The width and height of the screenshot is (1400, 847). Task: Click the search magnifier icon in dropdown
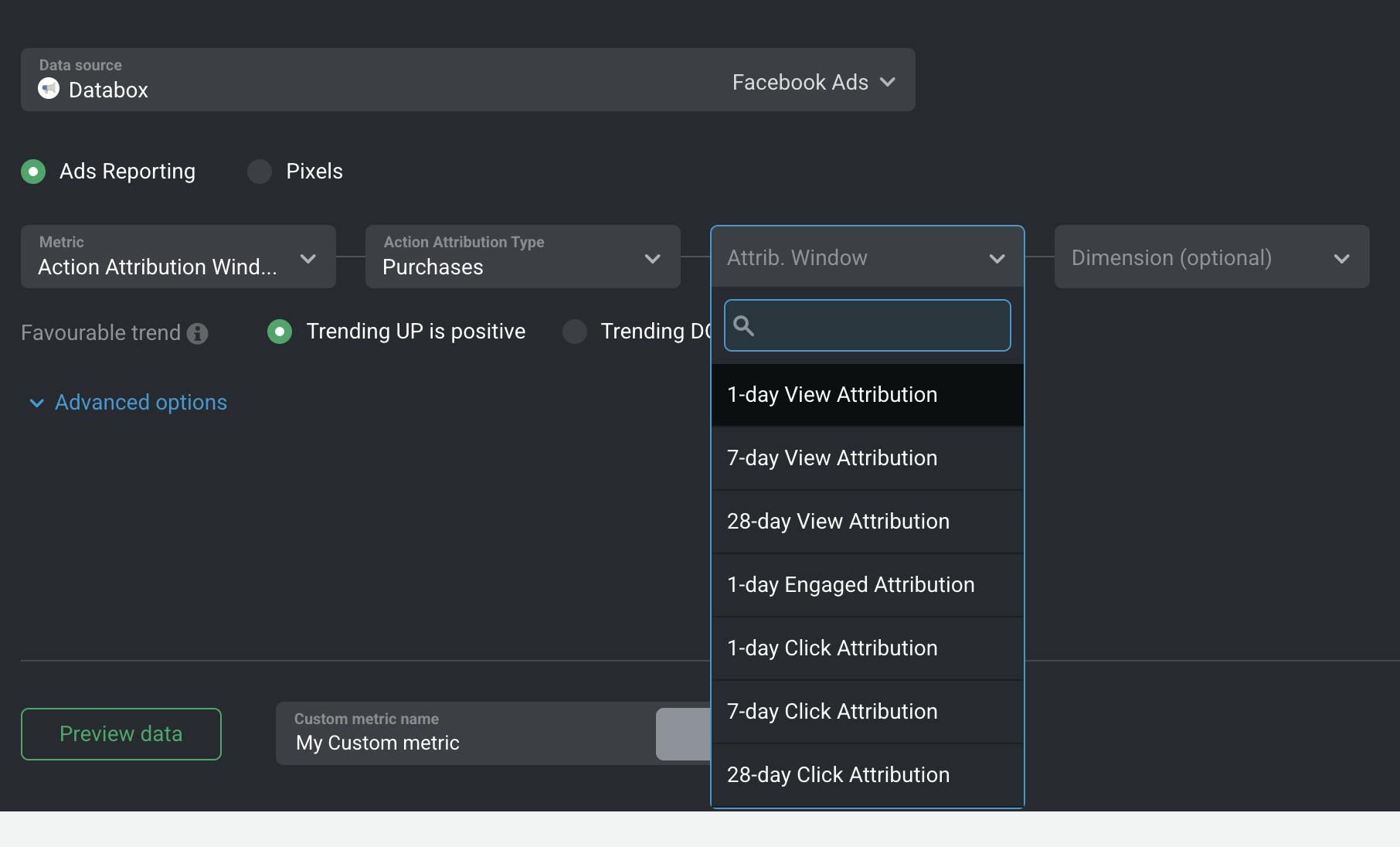pos(744,326)
